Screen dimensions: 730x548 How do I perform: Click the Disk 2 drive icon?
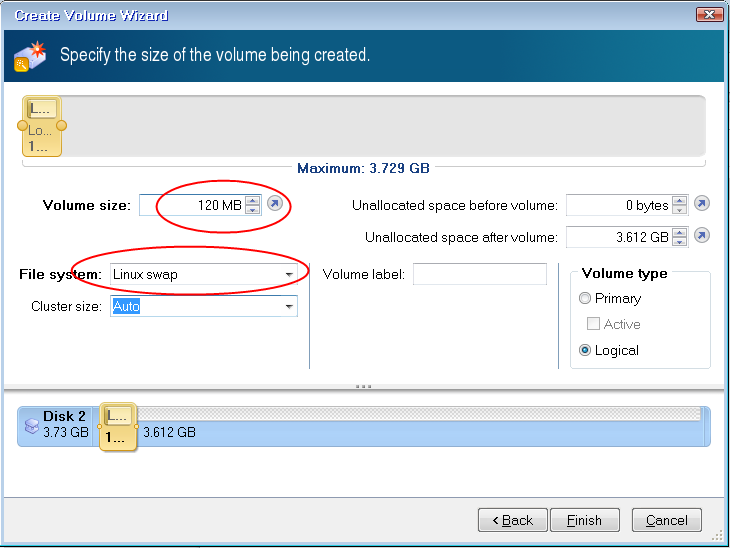32,426
